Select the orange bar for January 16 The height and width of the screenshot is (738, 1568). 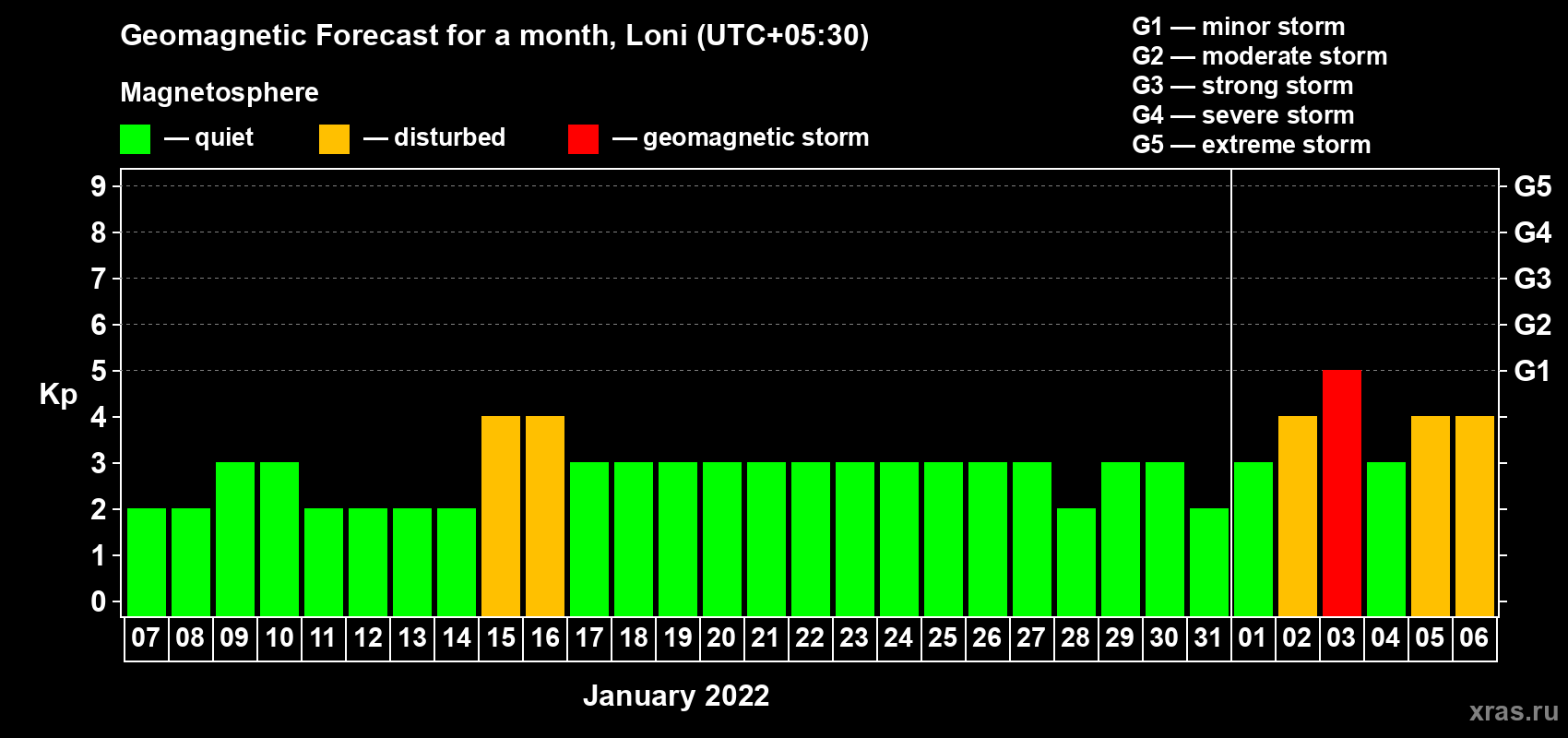[x=545, y=516]
